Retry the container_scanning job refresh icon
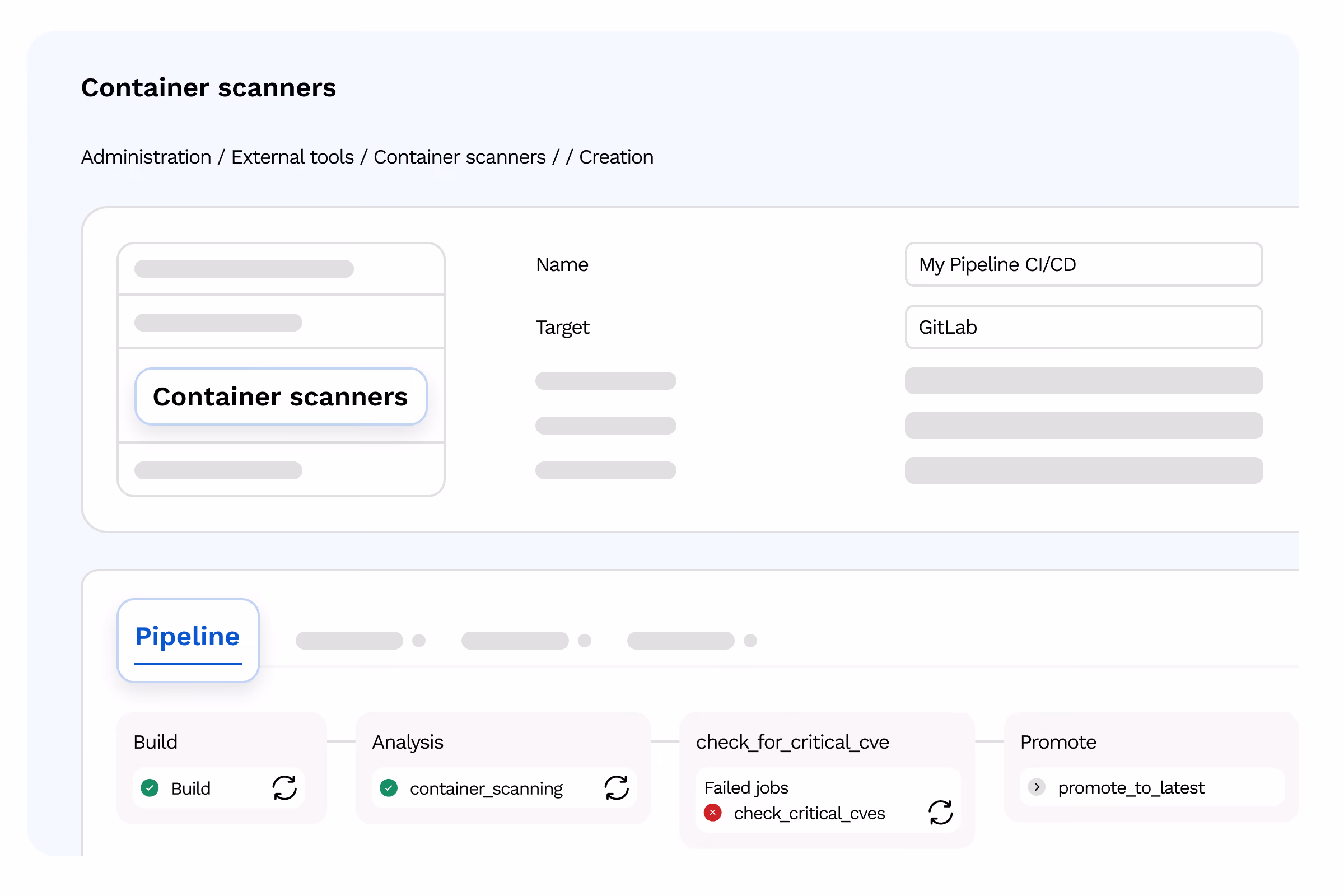Viewport: 1344px width, 896px height. (x=617, y=788)
